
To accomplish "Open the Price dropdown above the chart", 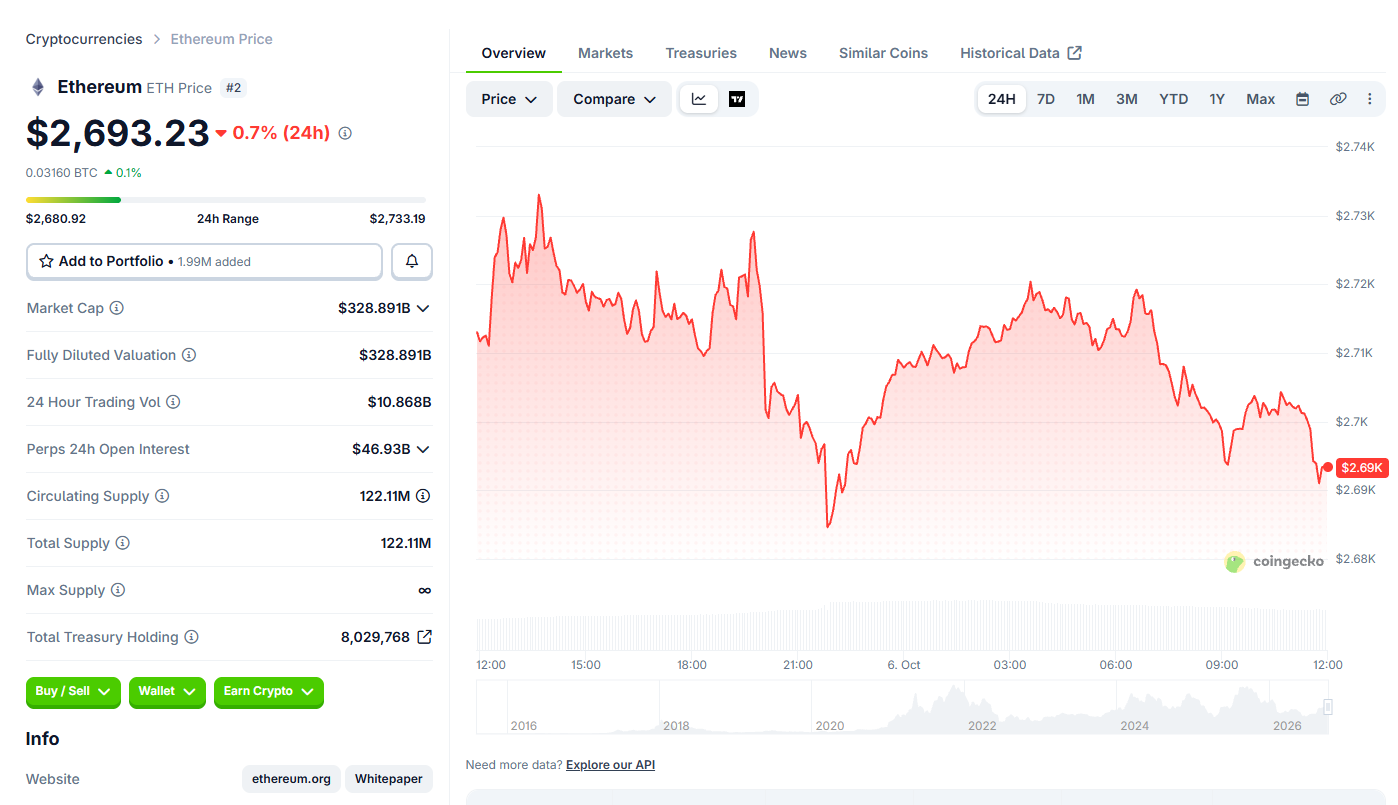I will click(x=509, y=99).
